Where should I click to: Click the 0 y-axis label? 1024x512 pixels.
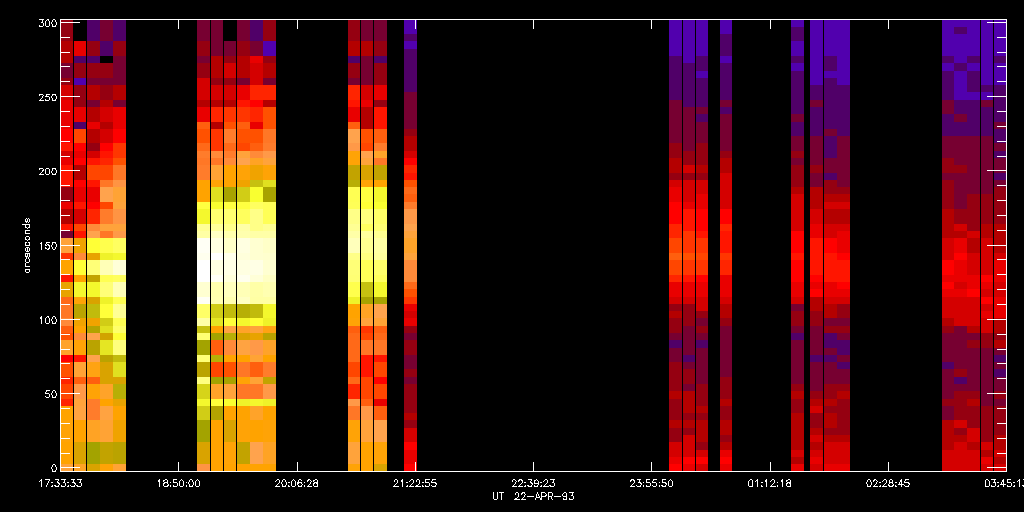coord(54,468)
